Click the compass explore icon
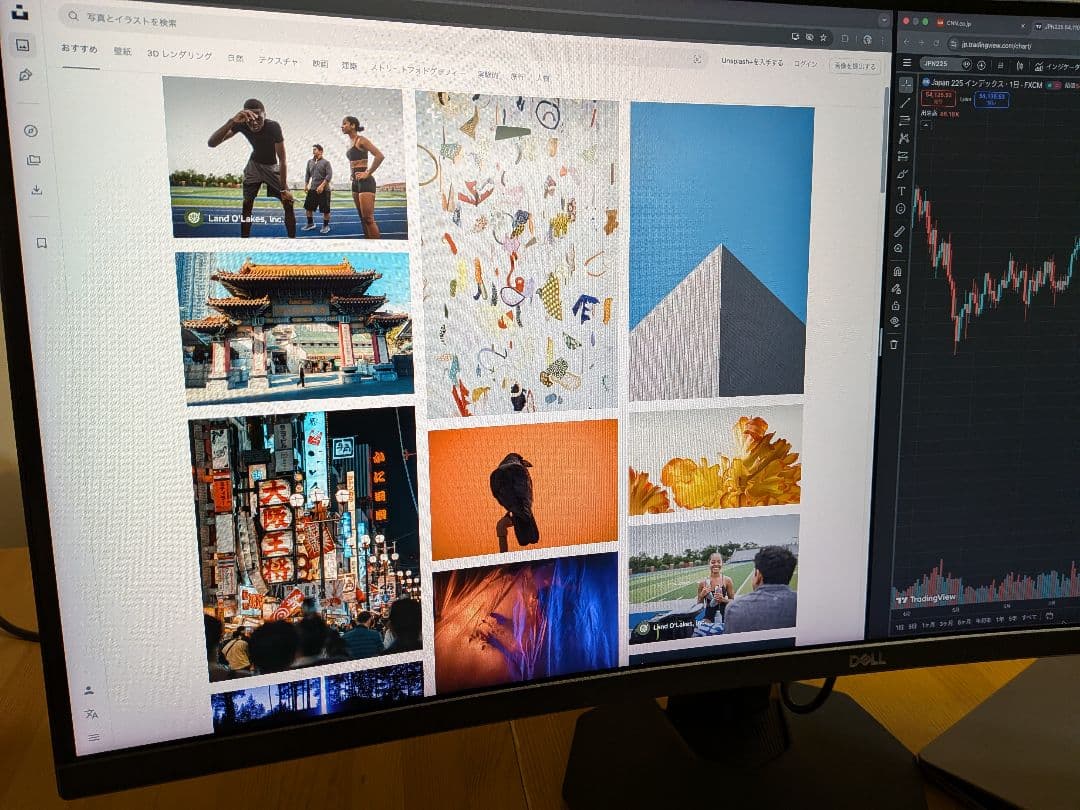The image size is (1080, 810). [x=31, y=131]
